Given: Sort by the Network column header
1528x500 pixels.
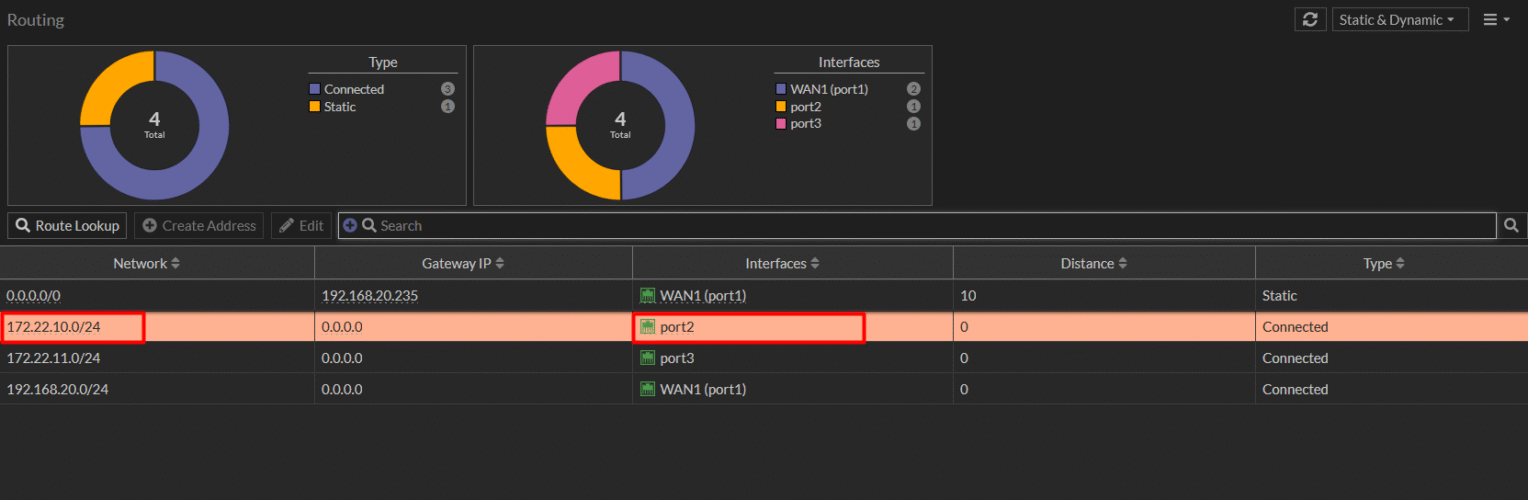Looking at the screenshot, I should coord(146,264).
